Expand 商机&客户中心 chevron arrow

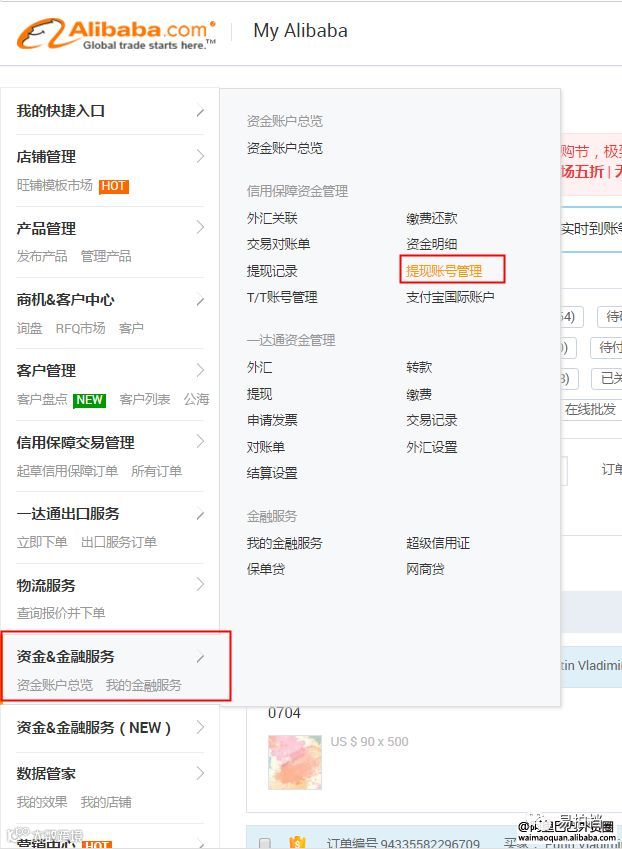point(200,300)
